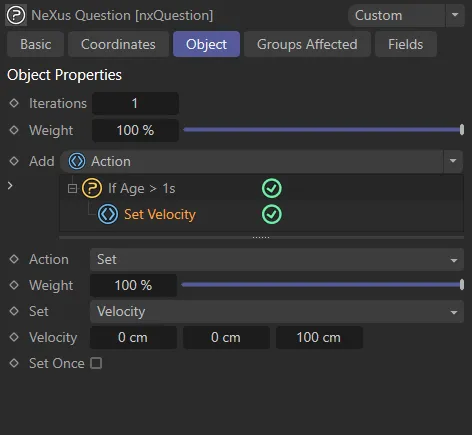The image size is (472, 435).
Task: Click the Velocity X field showing 0 cm
Action: point(133,338)
